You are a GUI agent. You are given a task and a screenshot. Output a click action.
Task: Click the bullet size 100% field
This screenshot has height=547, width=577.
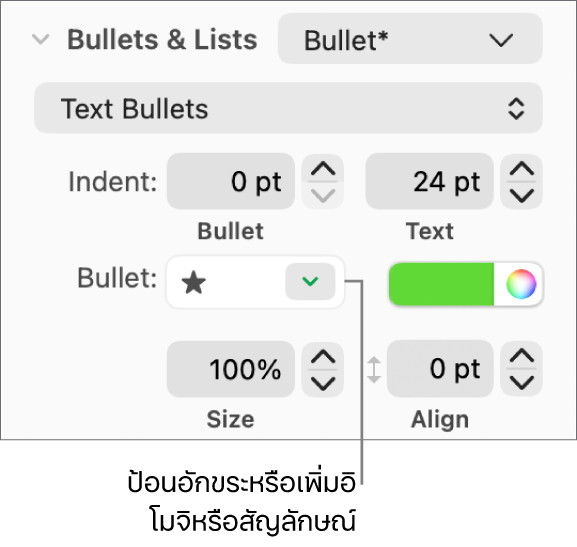tap(231, 369)
